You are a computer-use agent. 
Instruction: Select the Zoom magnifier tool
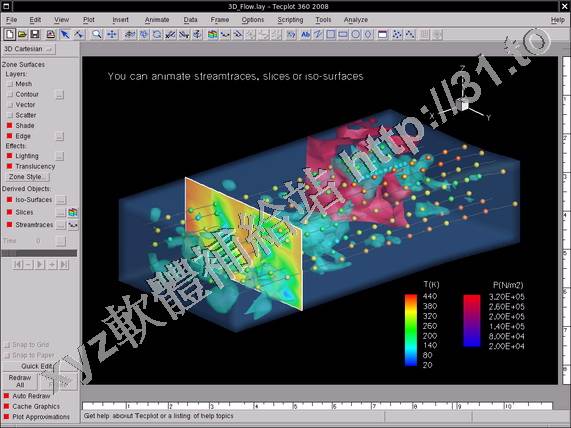click(x=97, y=35)
